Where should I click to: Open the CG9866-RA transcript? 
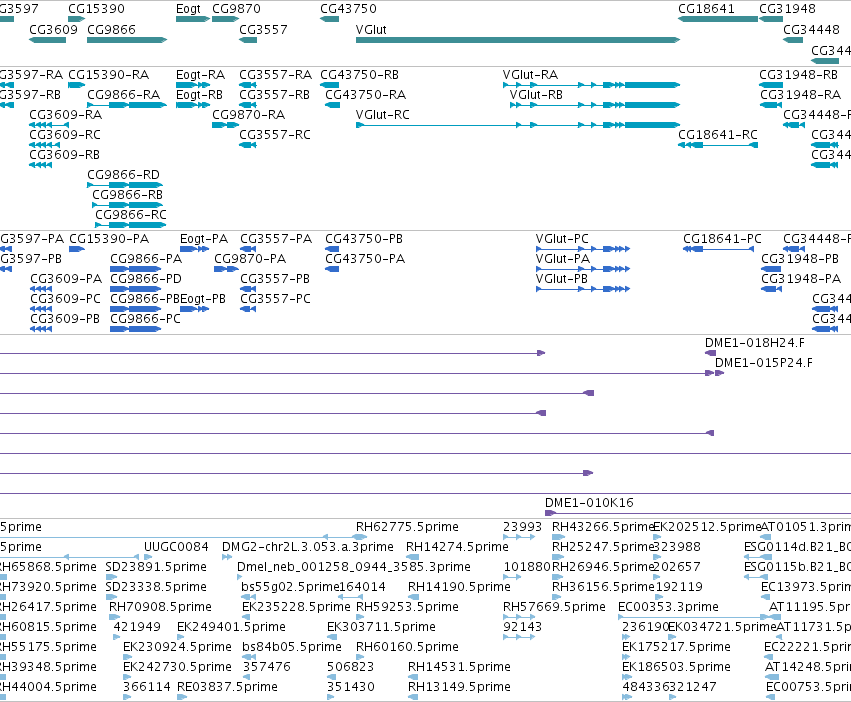pos(127,105)
